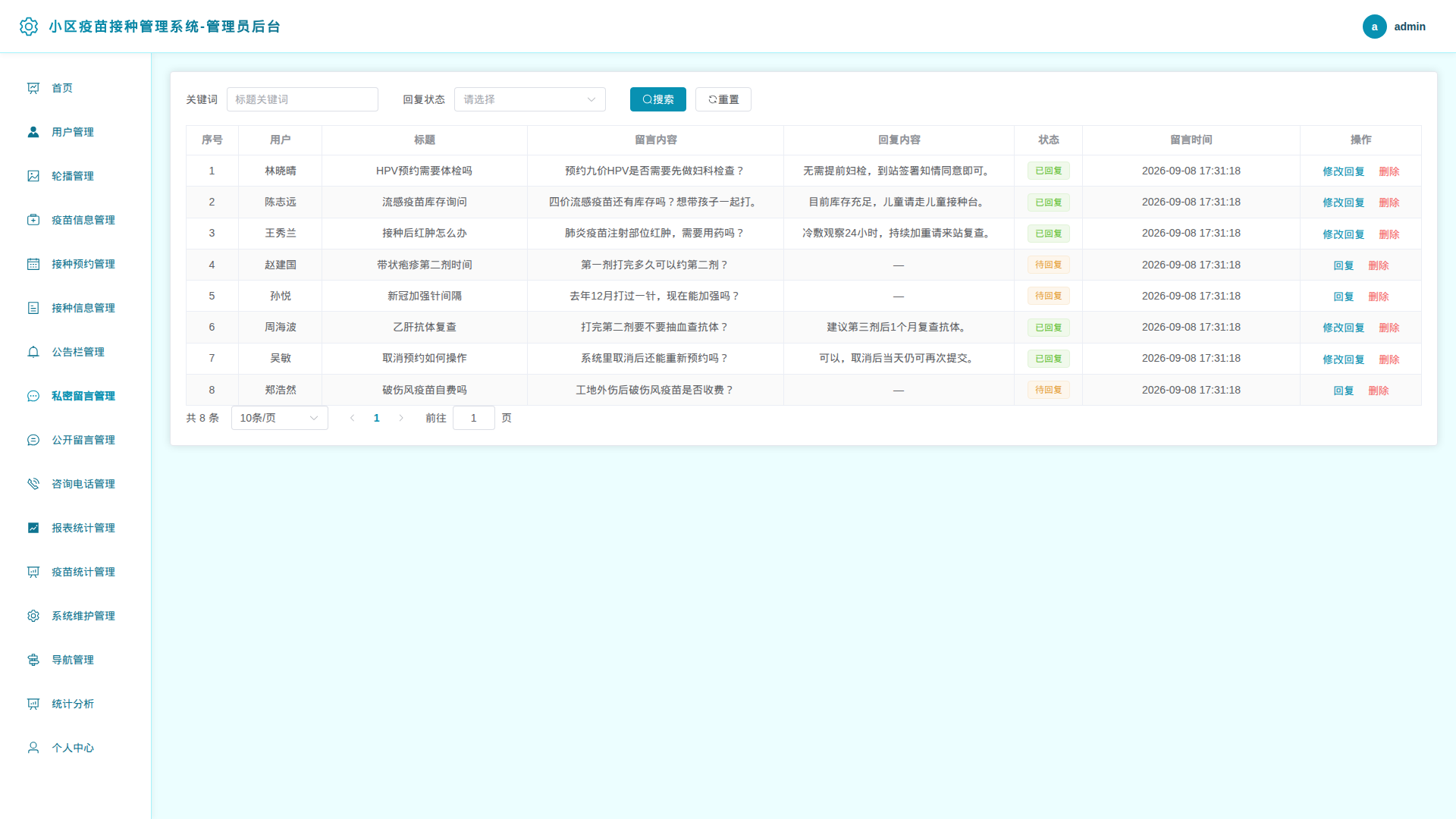Click 已回复 status tag for 林晓晴
Screen dimensions: 1456x819
coord(1049,171)
